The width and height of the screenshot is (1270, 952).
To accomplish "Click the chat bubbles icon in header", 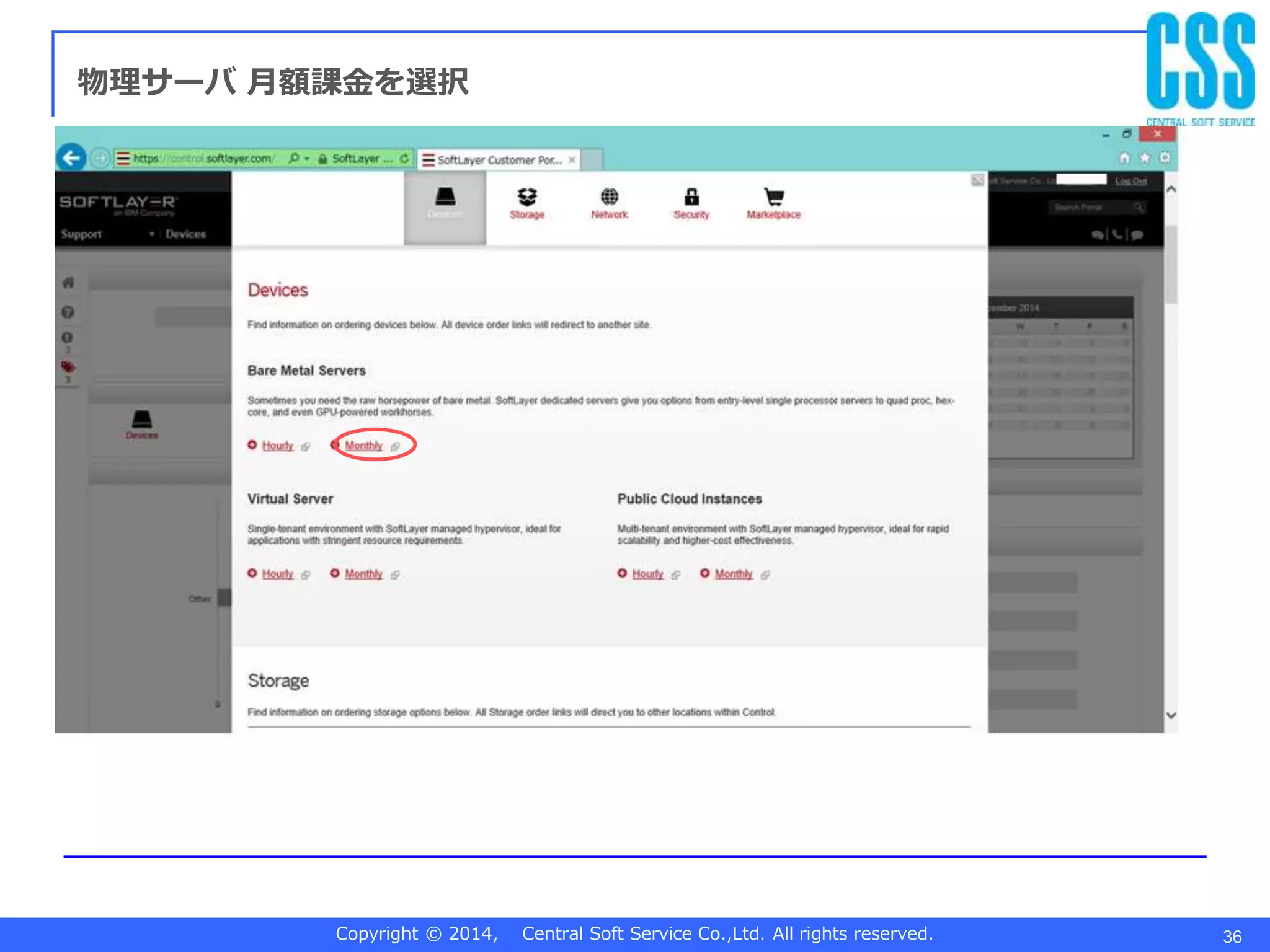I will [1098, 234].
